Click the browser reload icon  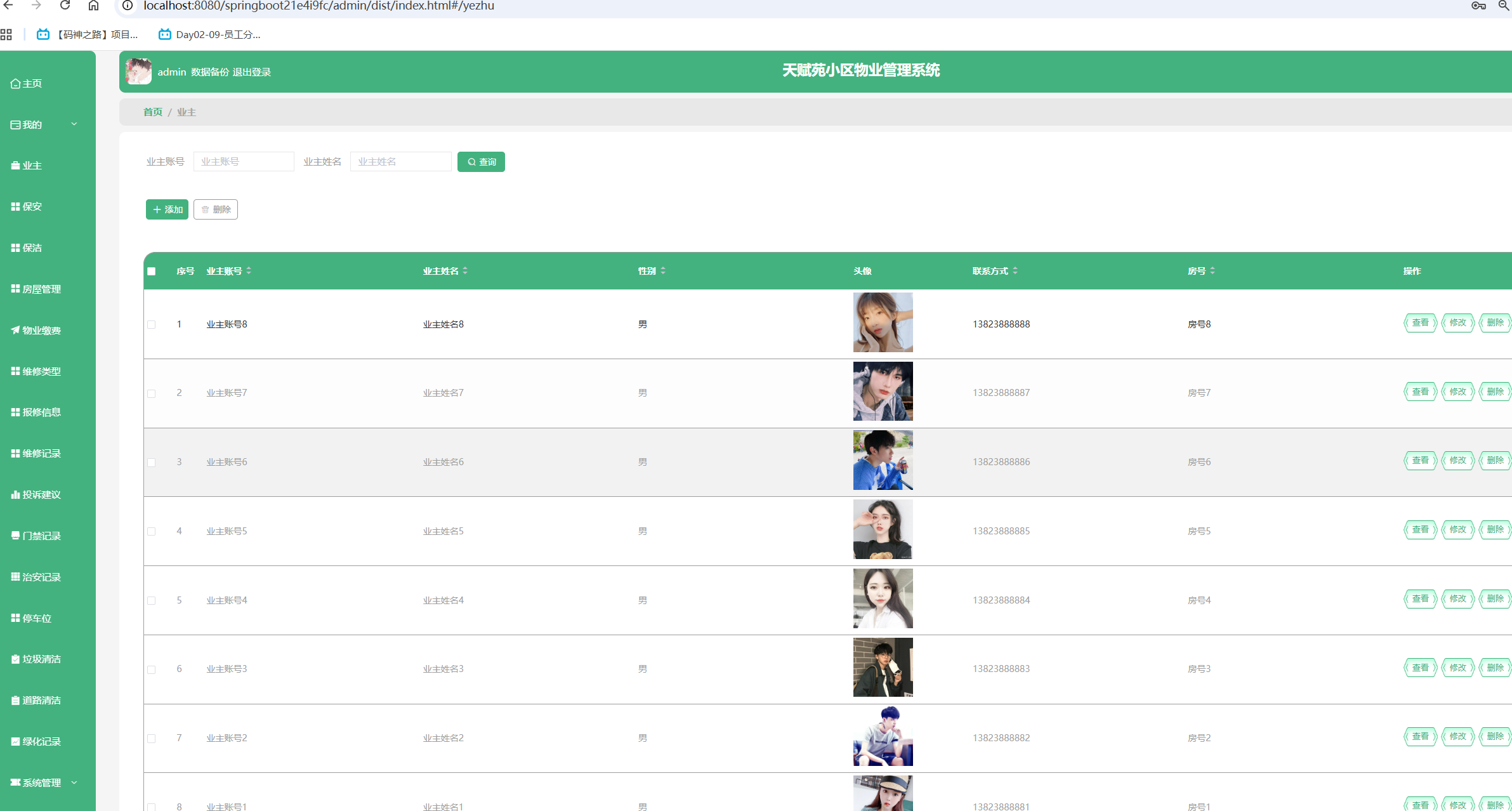click(x=65, y=6)
